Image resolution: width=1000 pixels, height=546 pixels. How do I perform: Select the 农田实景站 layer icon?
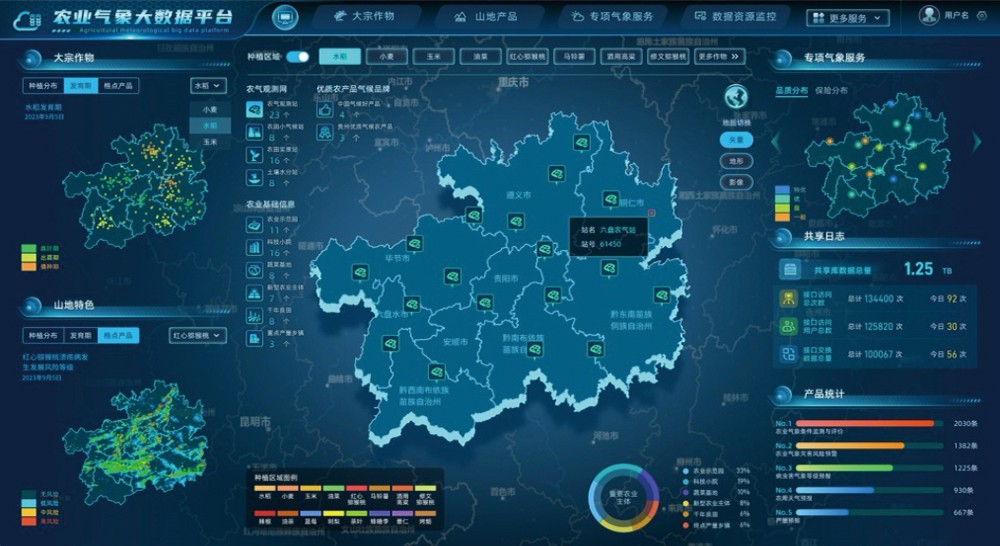click(x=254, y=155)
